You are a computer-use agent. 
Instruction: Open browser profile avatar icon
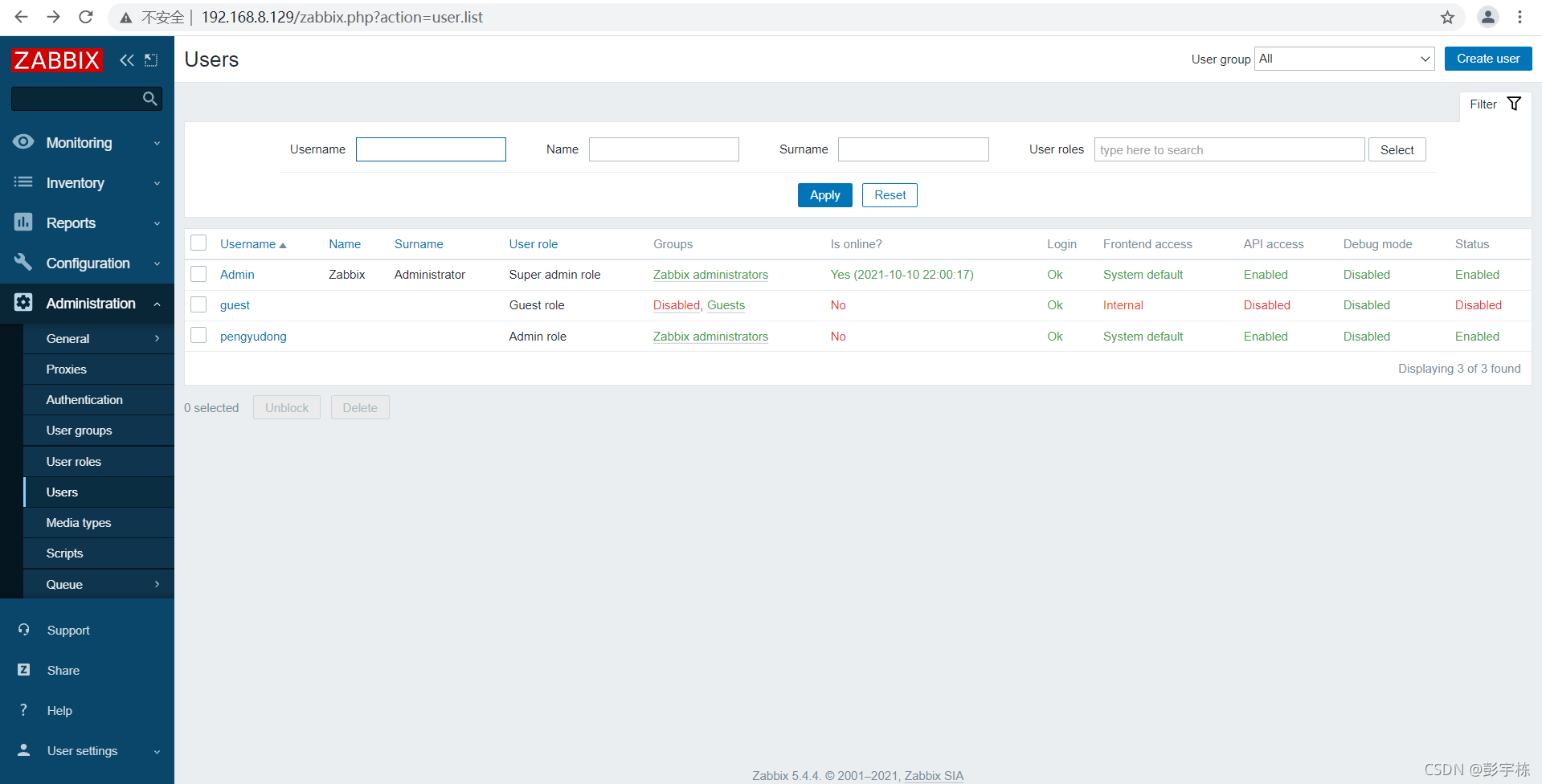coord(1487,17)
